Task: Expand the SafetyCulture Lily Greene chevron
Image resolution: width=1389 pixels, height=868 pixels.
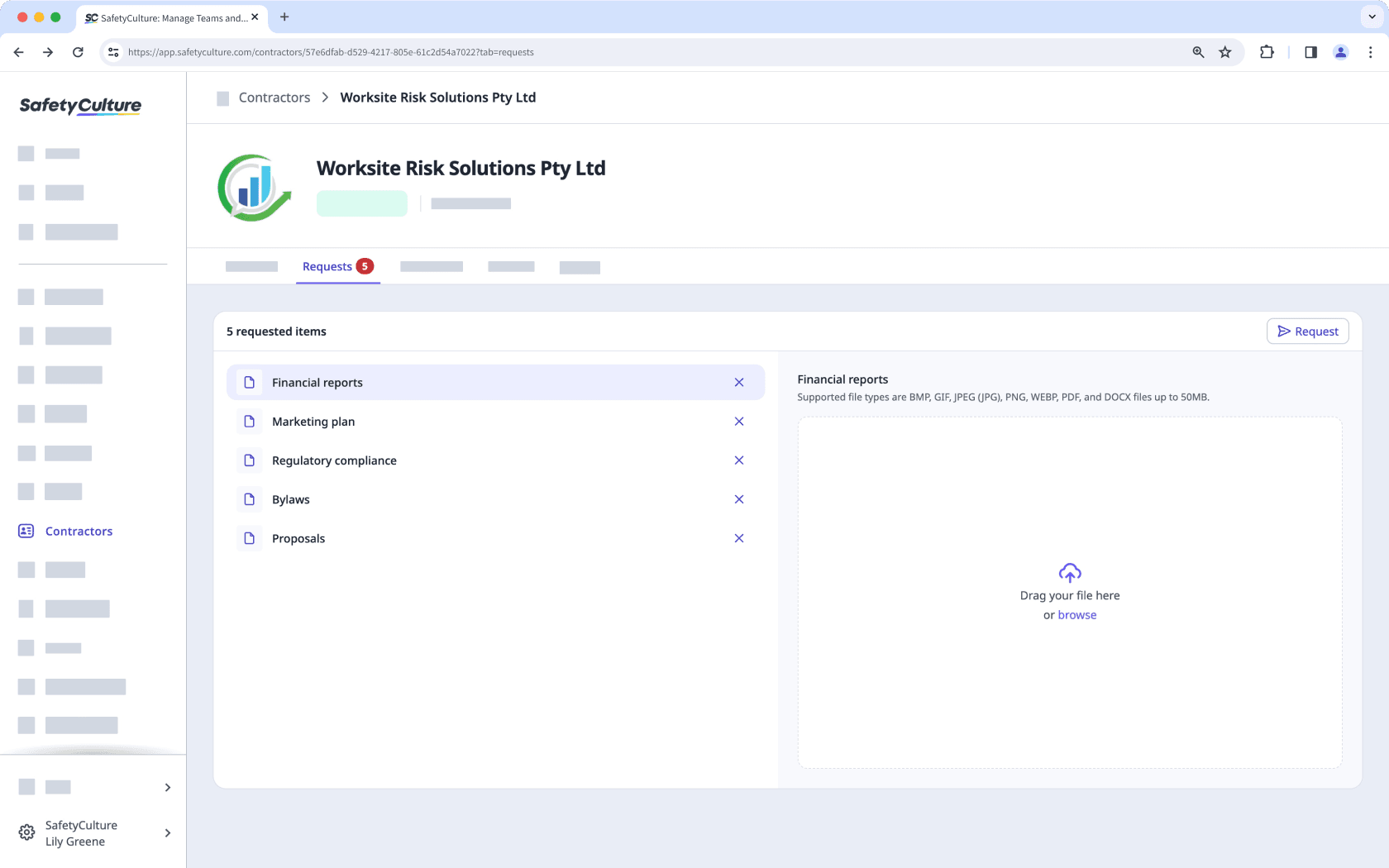Action: pyautogui.click(x=167, y=832)
